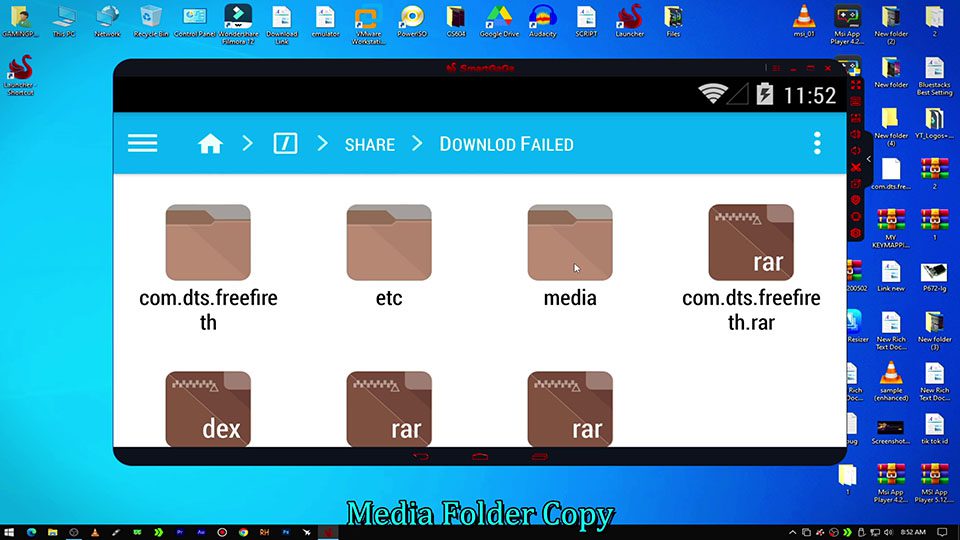
Task: Select the tik tok id document
Action: pos(934,429)
